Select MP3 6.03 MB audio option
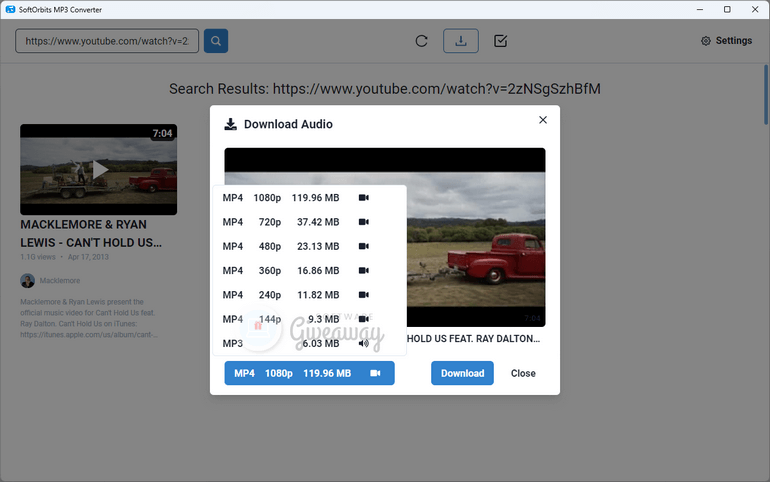770x482 pixels. (309, 344)
